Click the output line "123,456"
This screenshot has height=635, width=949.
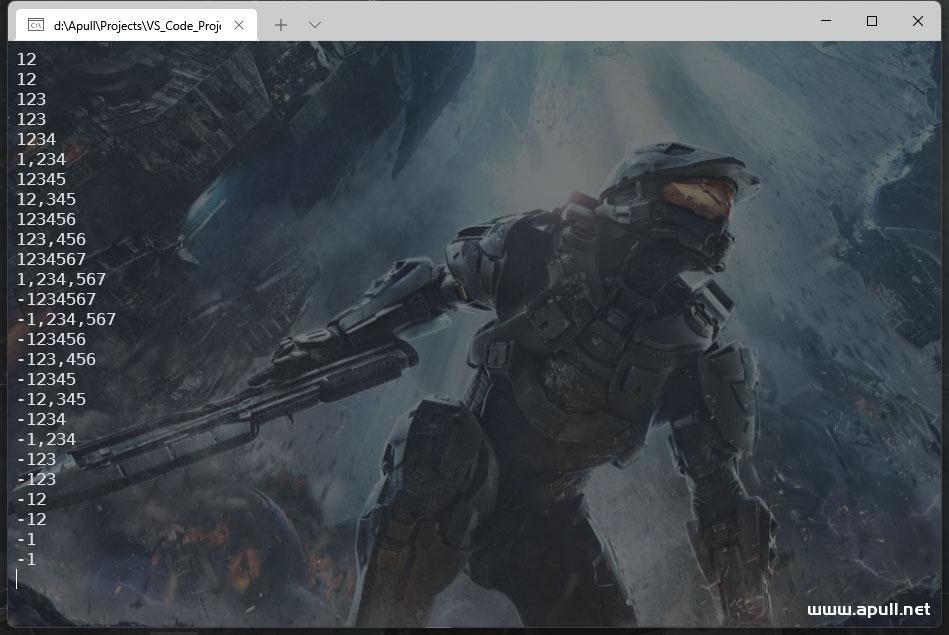(x=51, y=239)
